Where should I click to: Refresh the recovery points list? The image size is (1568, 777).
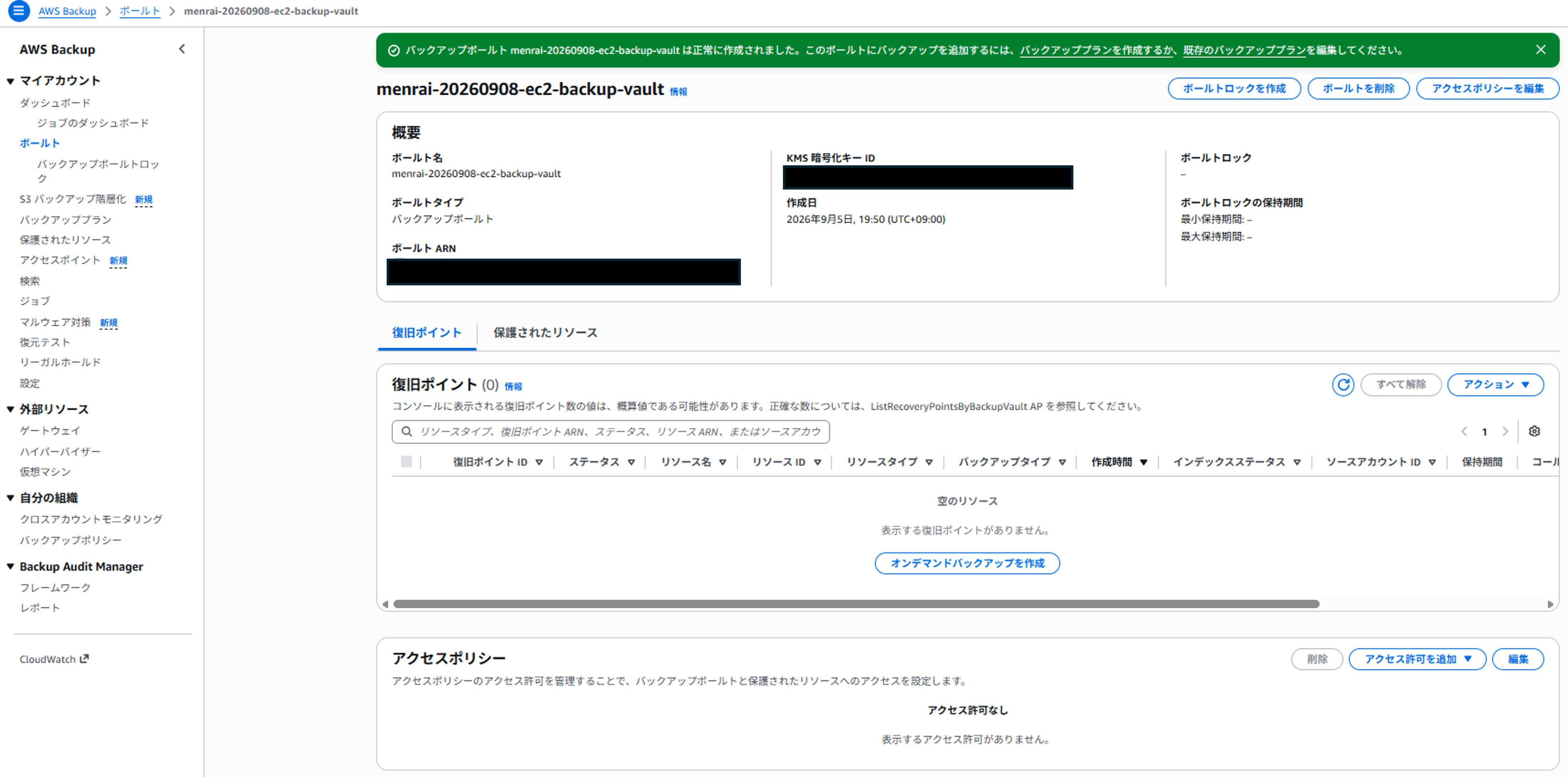(1343, 384)
